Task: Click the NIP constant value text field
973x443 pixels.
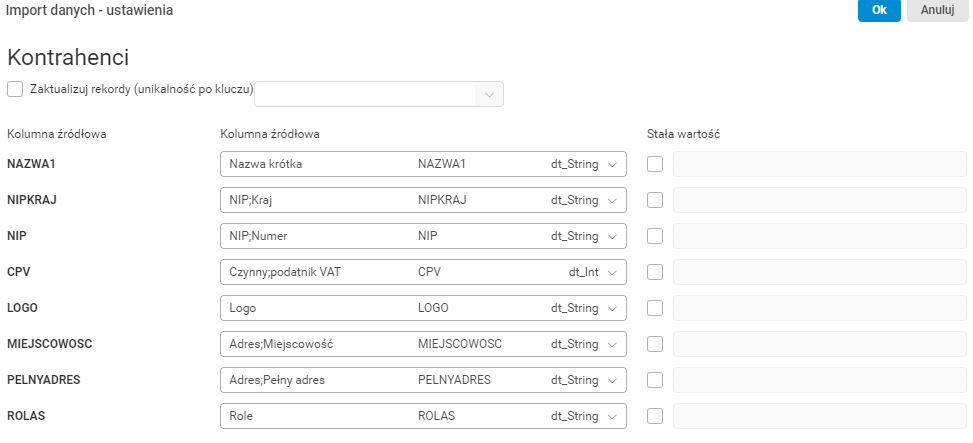Action: [819, 236]
